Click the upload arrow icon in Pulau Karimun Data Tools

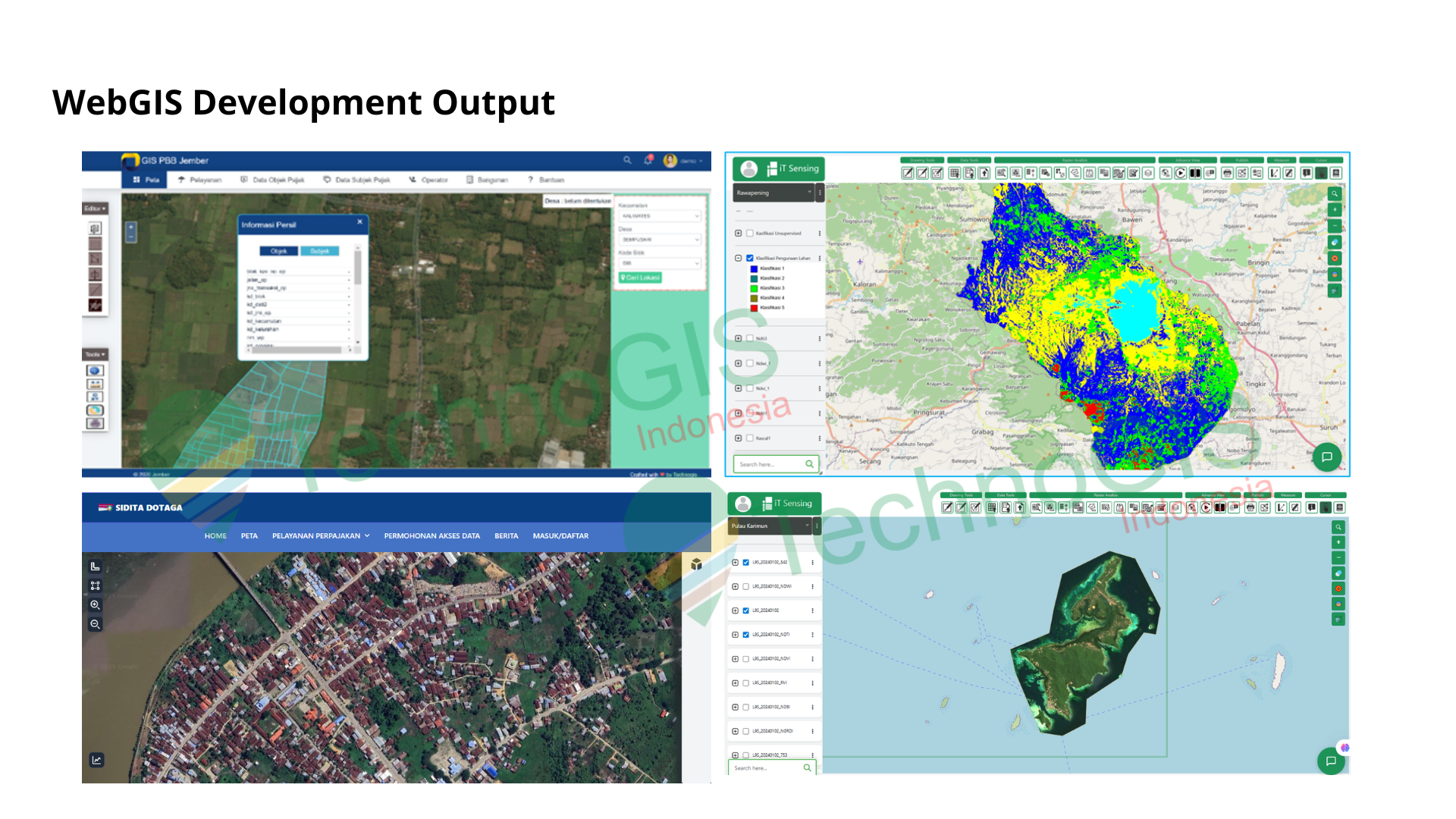(x=1020, y=507)
